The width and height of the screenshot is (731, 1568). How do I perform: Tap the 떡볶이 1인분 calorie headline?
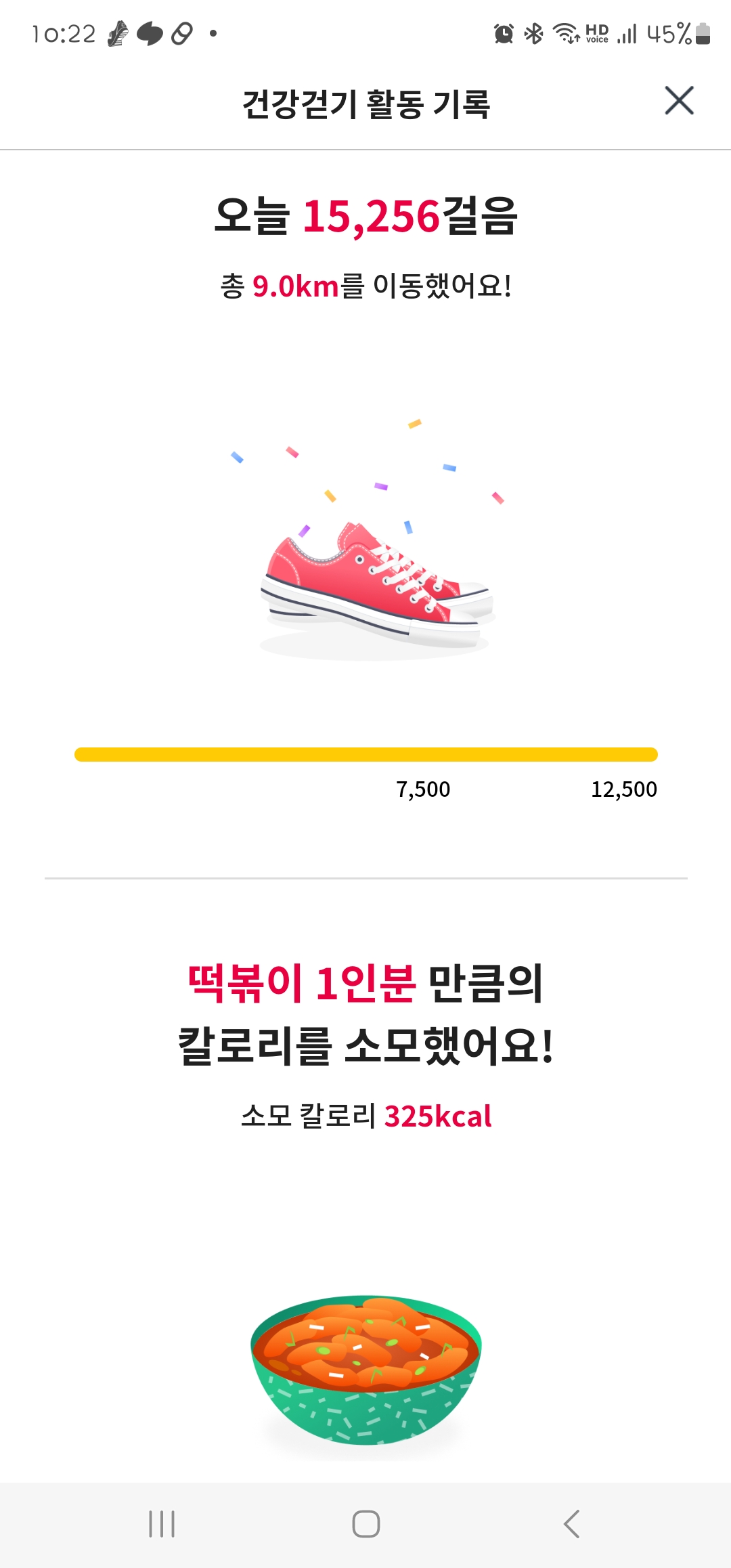302,983
